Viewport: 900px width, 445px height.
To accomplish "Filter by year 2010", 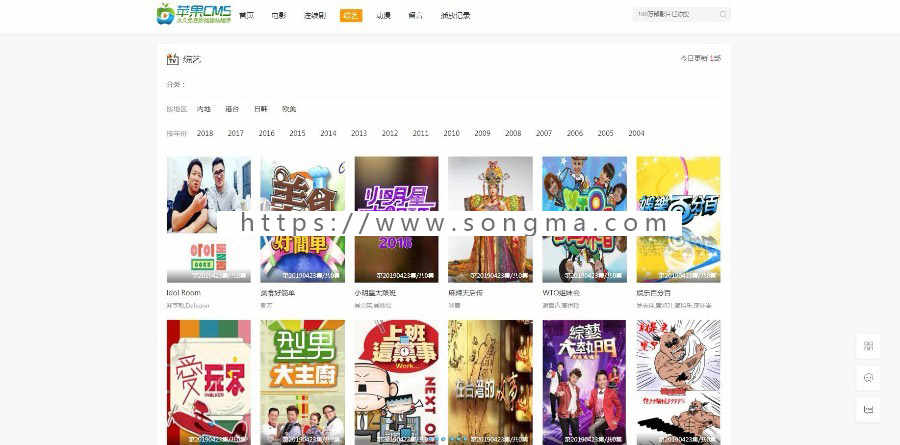I will click(x=451, y=133).
